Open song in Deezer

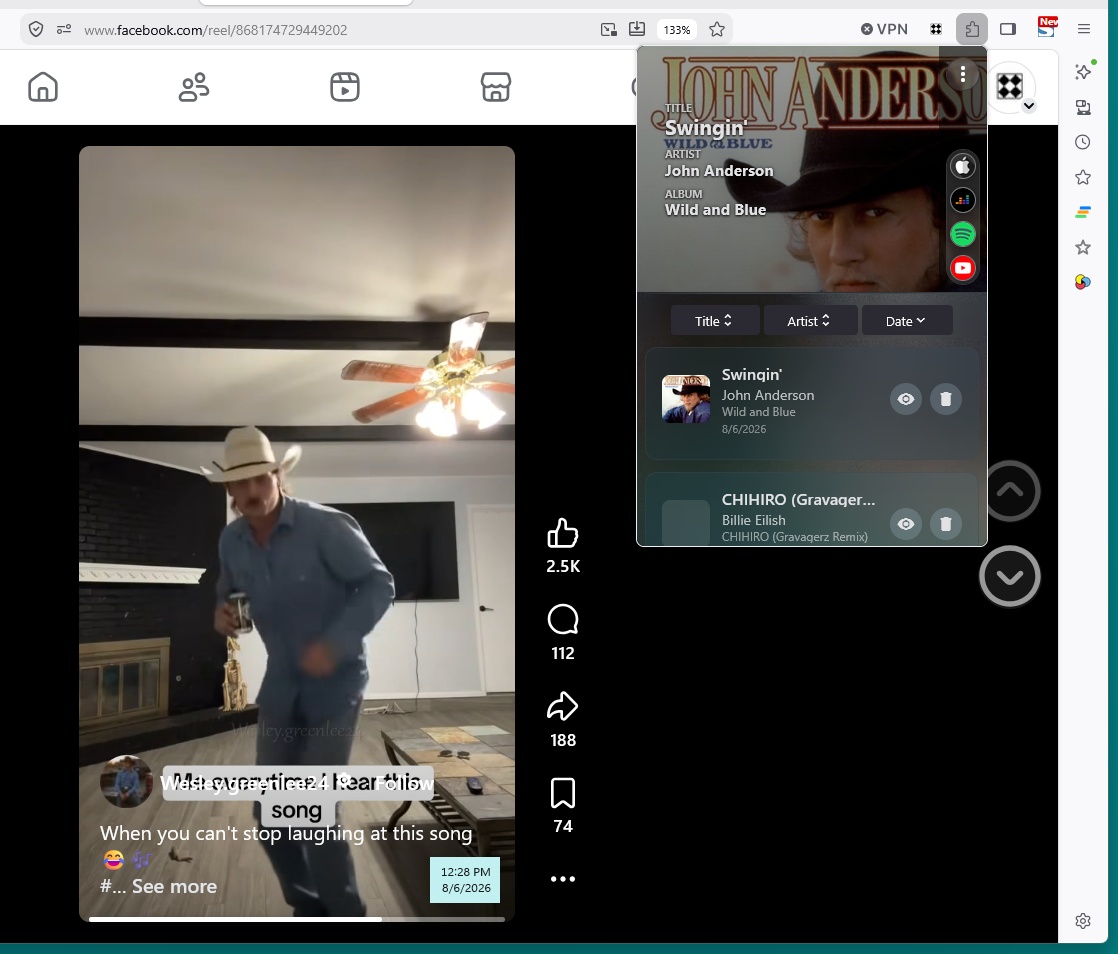point(963,200)
